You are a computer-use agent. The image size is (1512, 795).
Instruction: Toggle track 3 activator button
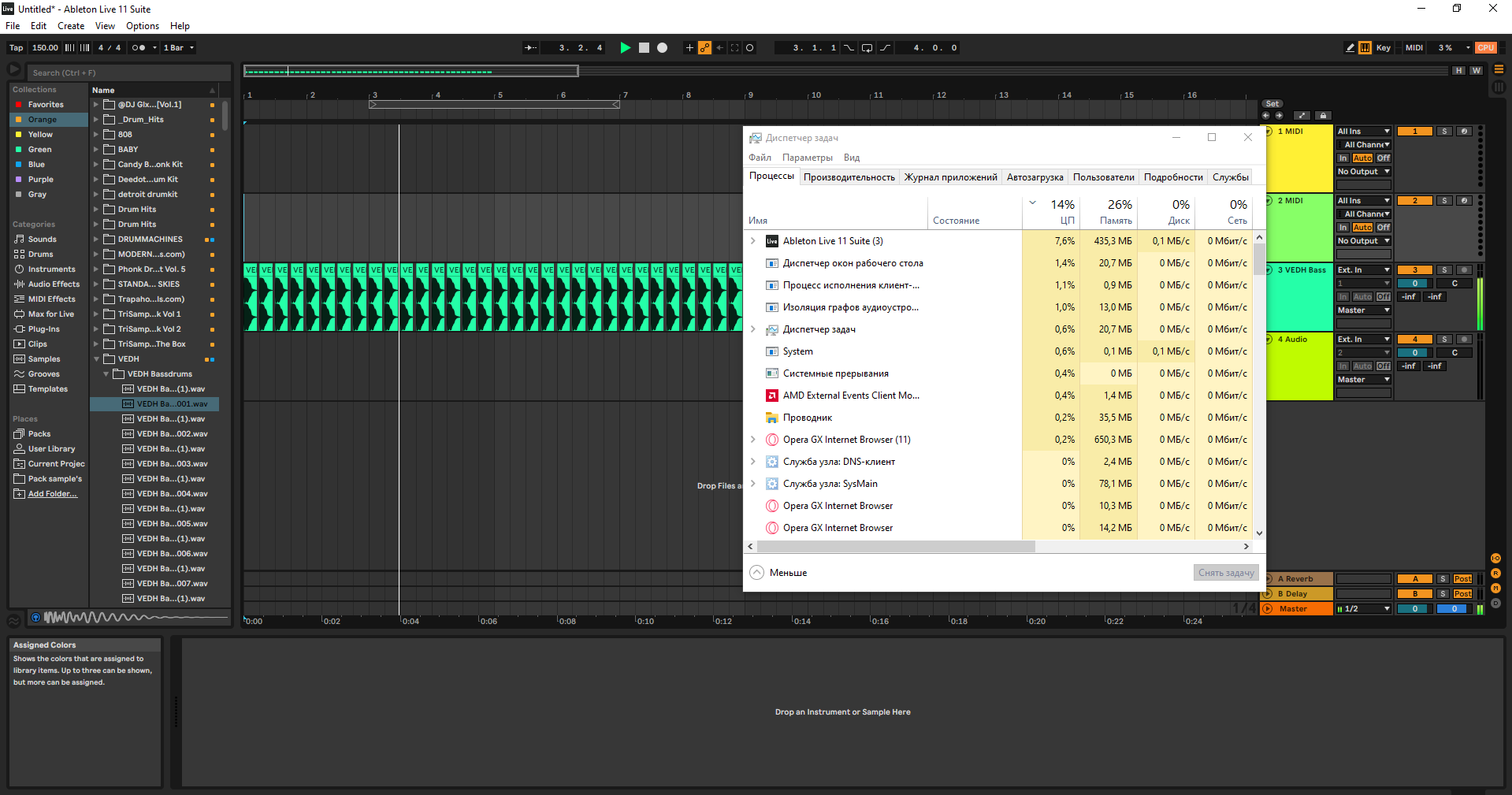tap(1415, 270)
